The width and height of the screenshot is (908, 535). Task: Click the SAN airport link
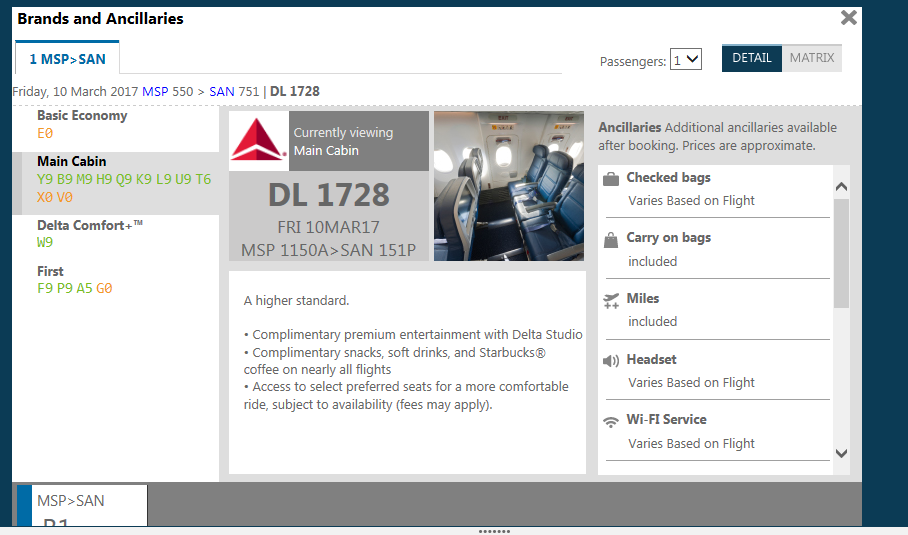click(x=222, y=91)
